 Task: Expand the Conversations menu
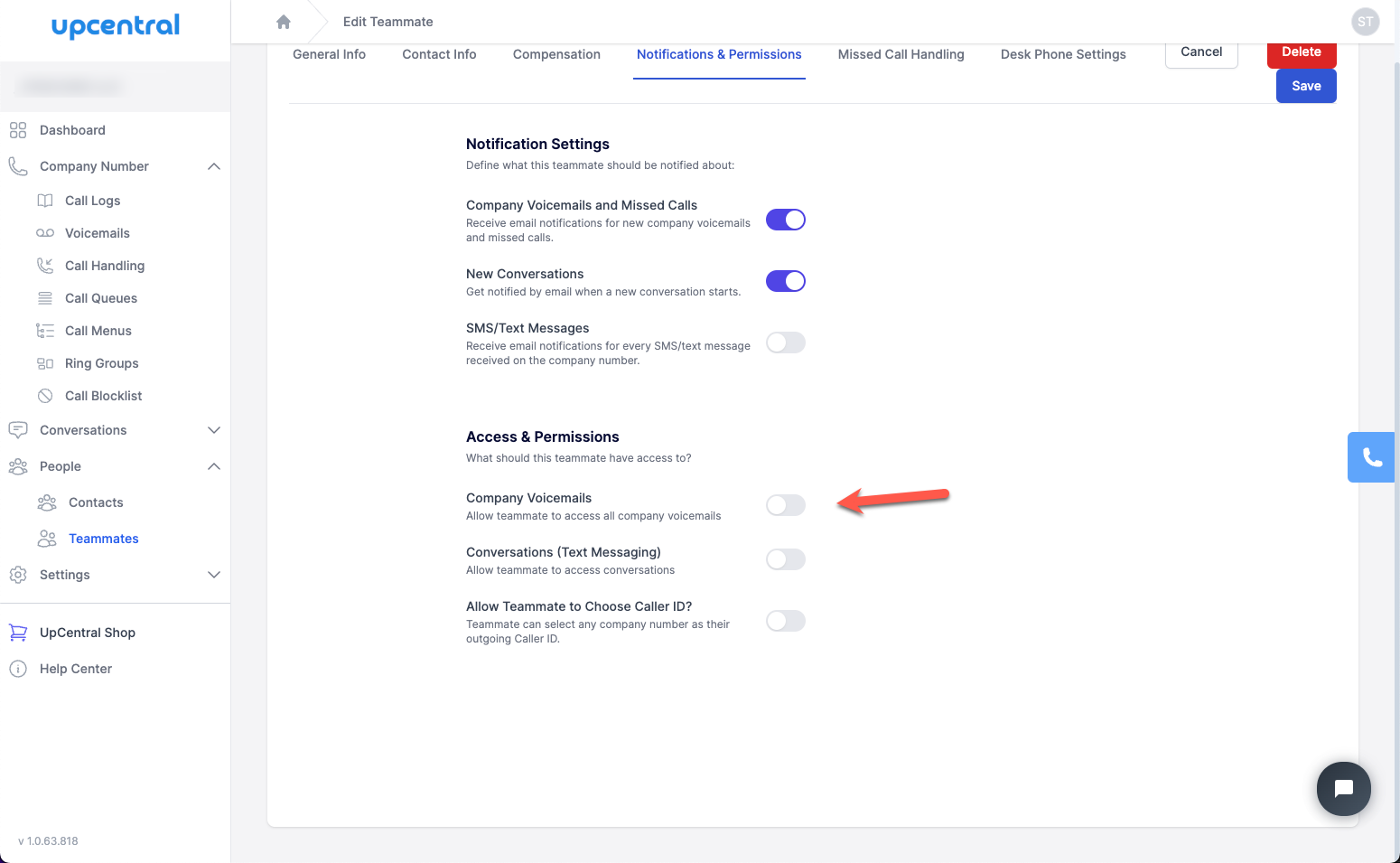click(214, 429)
